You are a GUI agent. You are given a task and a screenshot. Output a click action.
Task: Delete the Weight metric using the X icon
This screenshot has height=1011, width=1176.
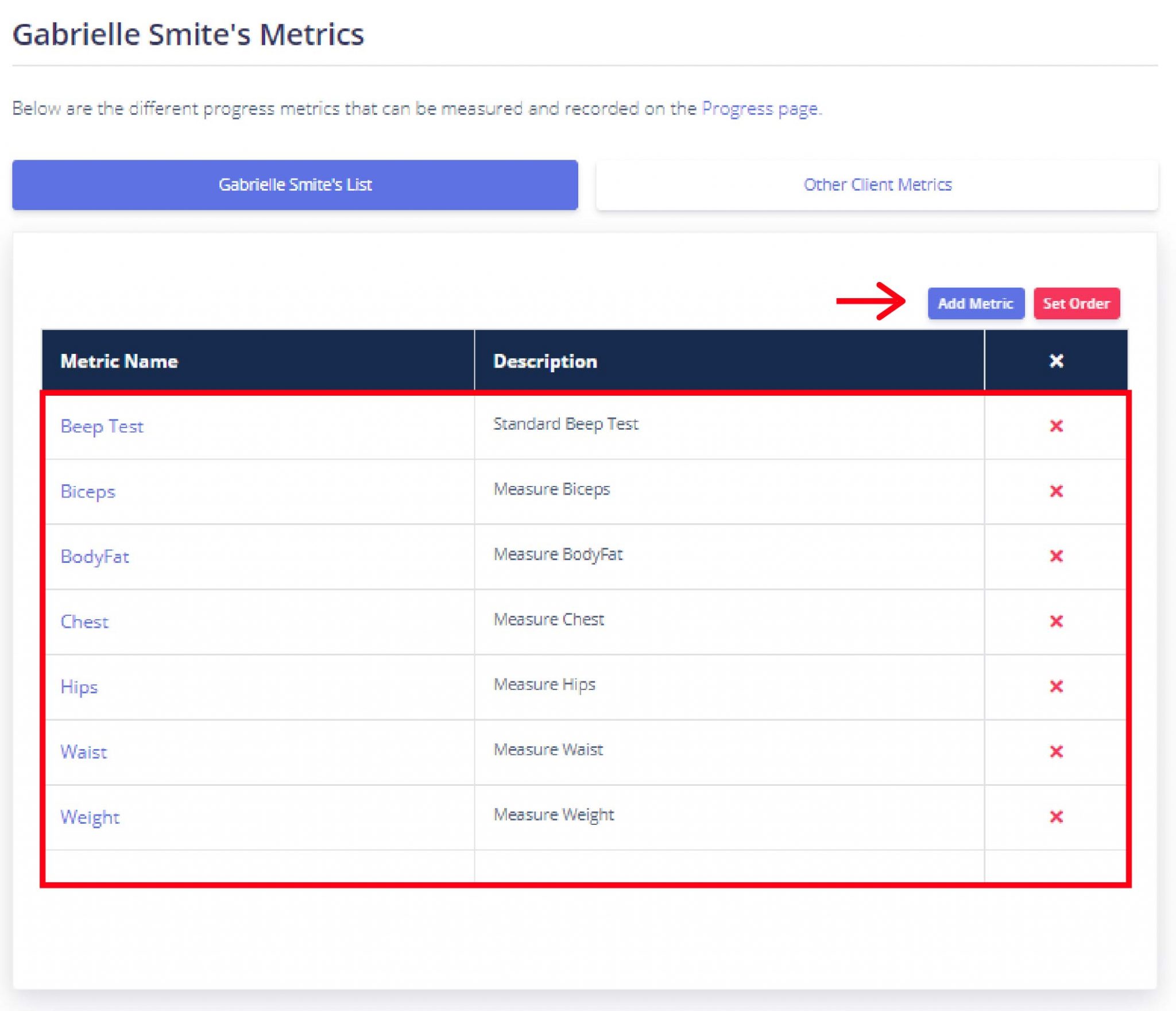tap(1056, 816)
